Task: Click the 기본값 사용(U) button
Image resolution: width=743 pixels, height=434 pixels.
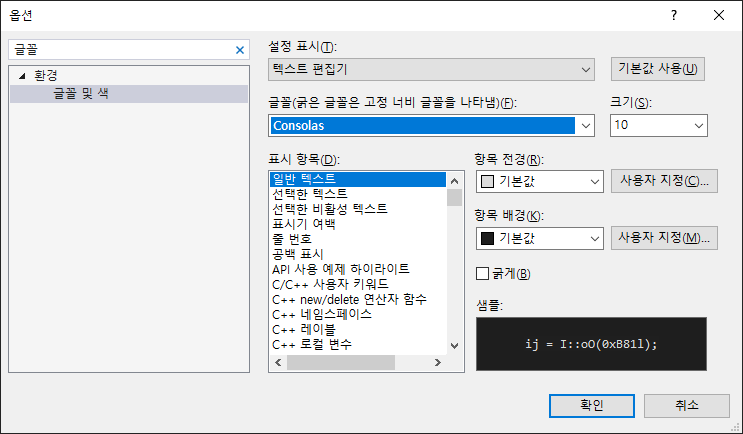Action: click(657, 69)
